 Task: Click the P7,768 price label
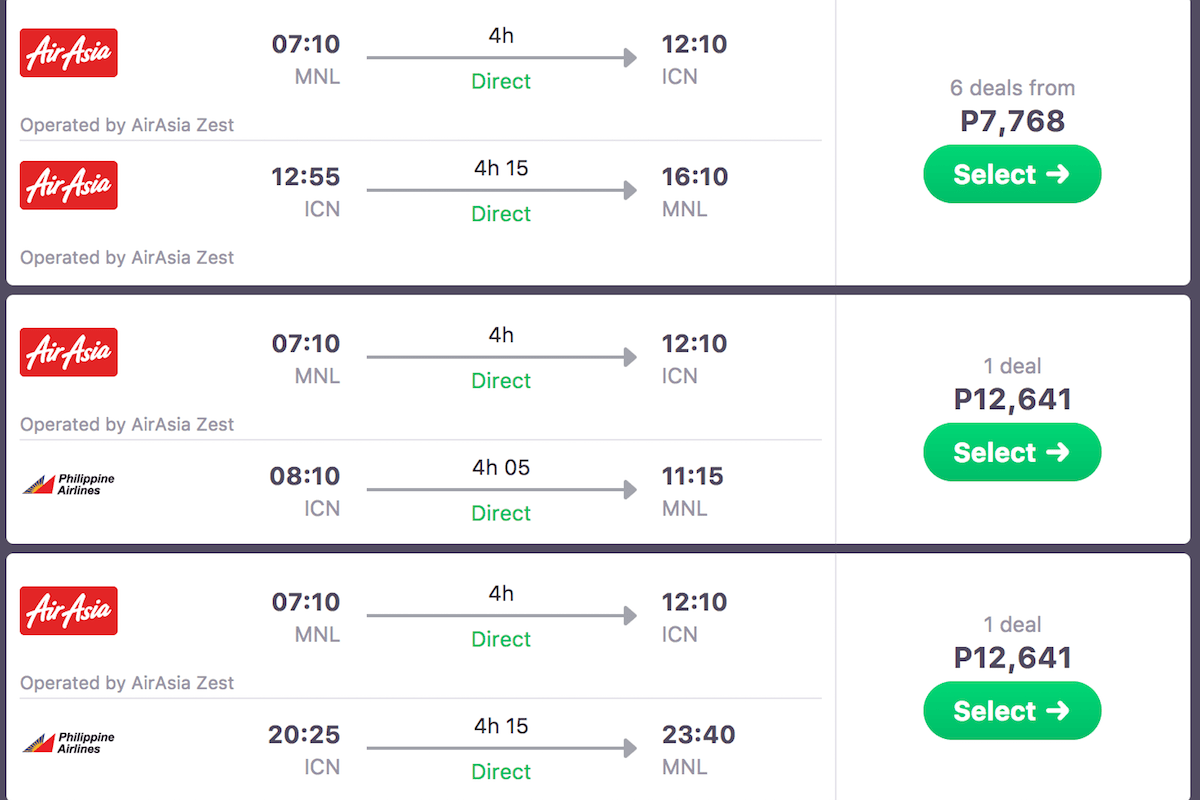pos(1012,121)
